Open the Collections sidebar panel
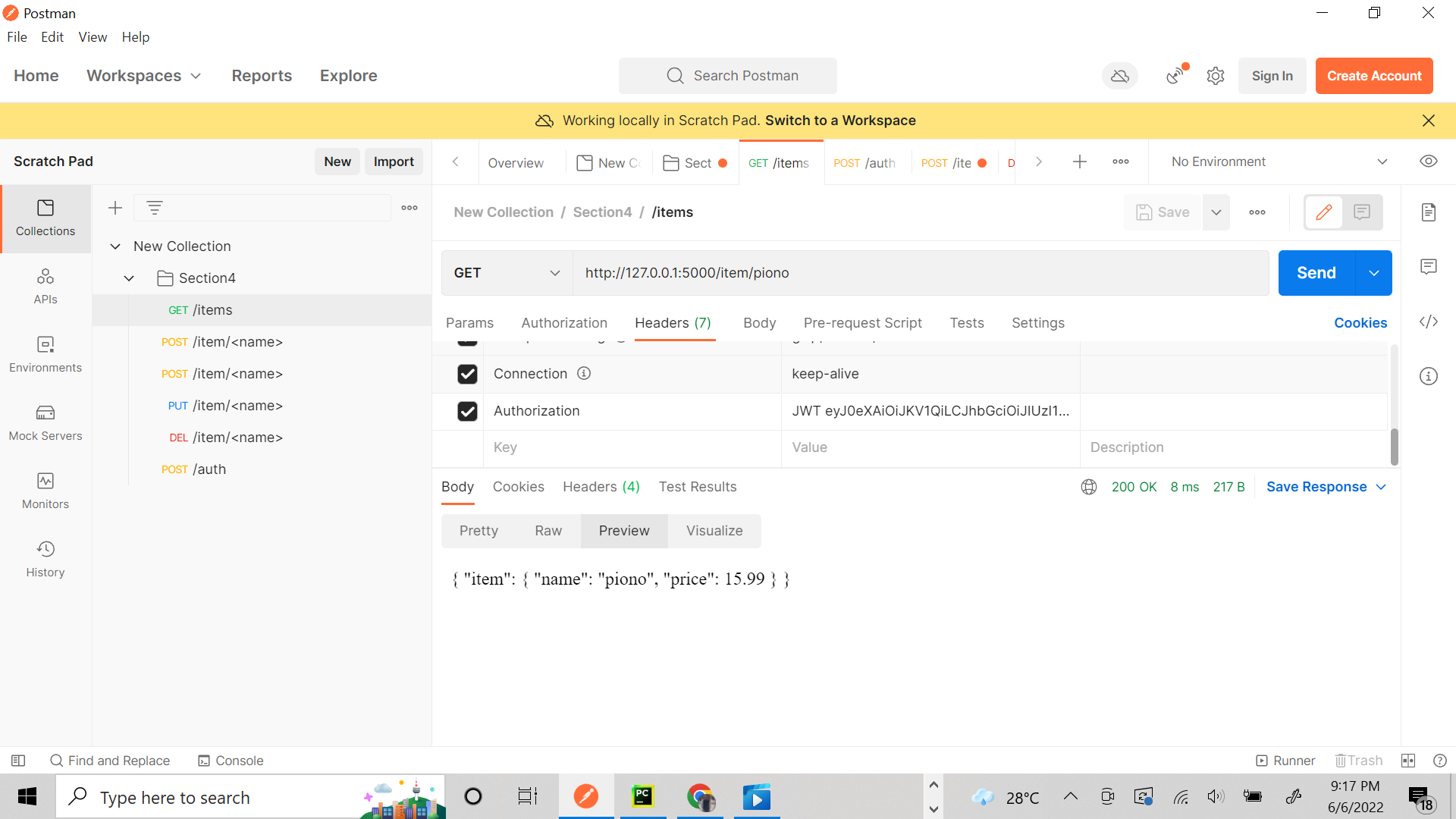The width and height of the screenshot is (1456, 819). point(45,218)
